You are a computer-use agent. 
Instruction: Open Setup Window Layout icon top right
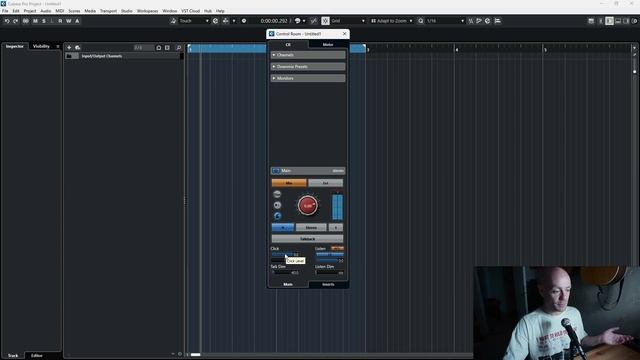591,21
